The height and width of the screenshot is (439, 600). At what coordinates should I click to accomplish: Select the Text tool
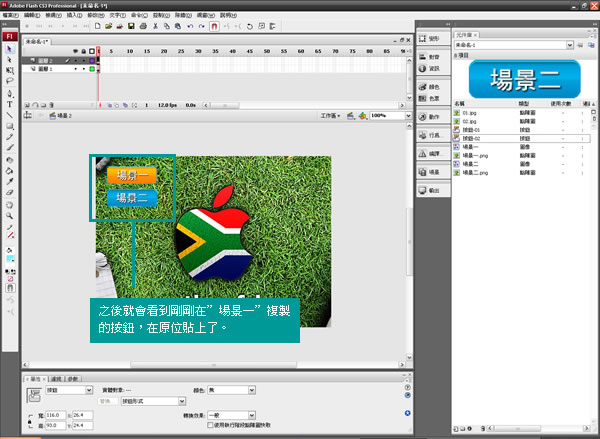coord(10,104)
